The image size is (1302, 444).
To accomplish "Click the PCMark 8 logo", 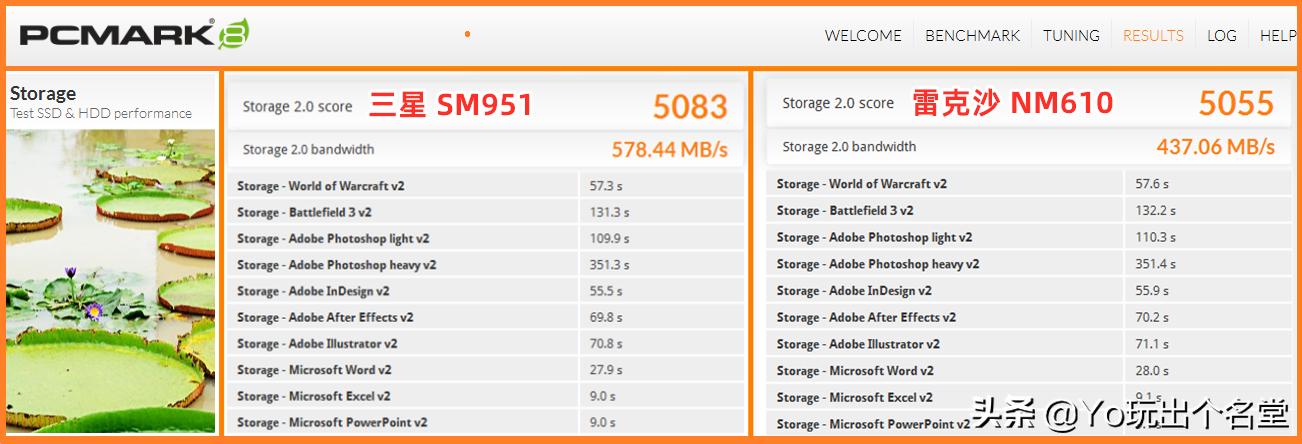I will [x=134, y=35].
